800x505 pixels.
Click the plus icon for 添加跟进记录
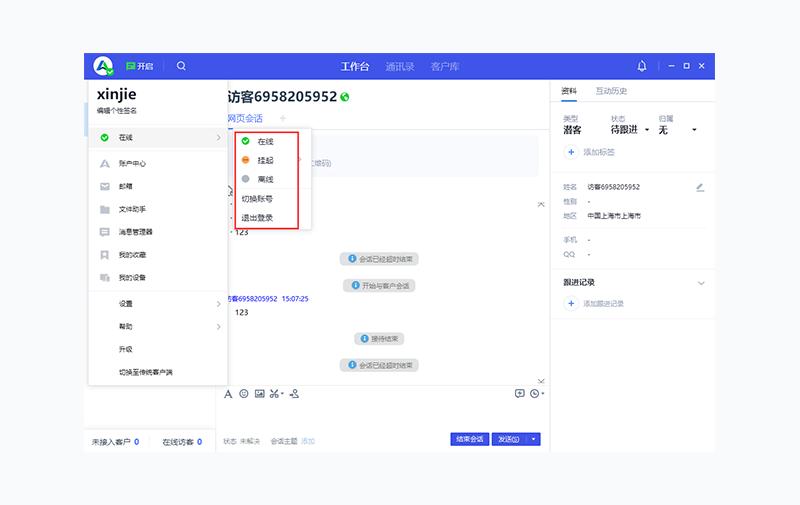571,304
